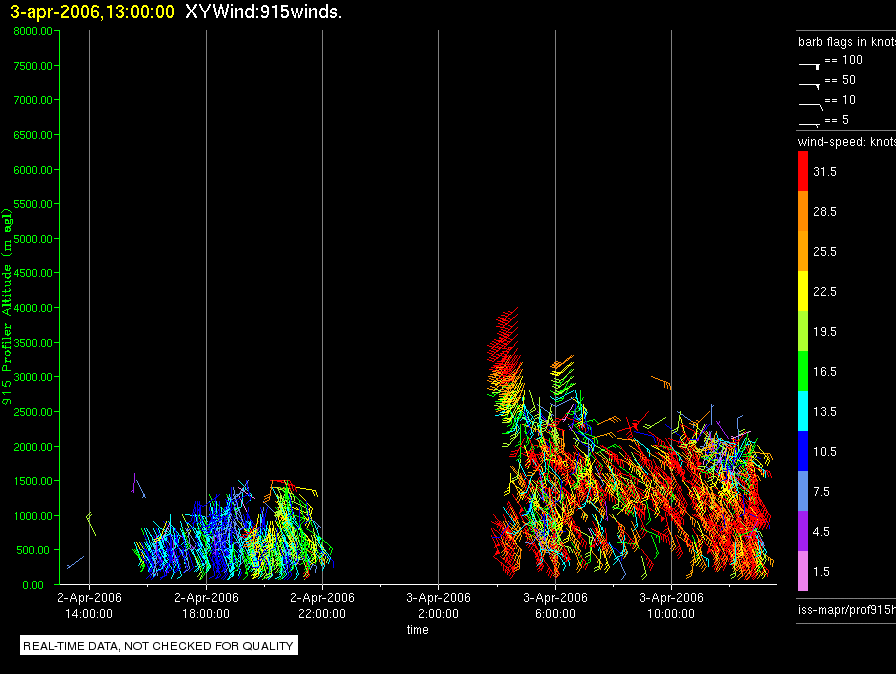Screen dimensions: 896x674
Task: Click the purple 4.5 knots swatch
Action: [x=803, y=531]
